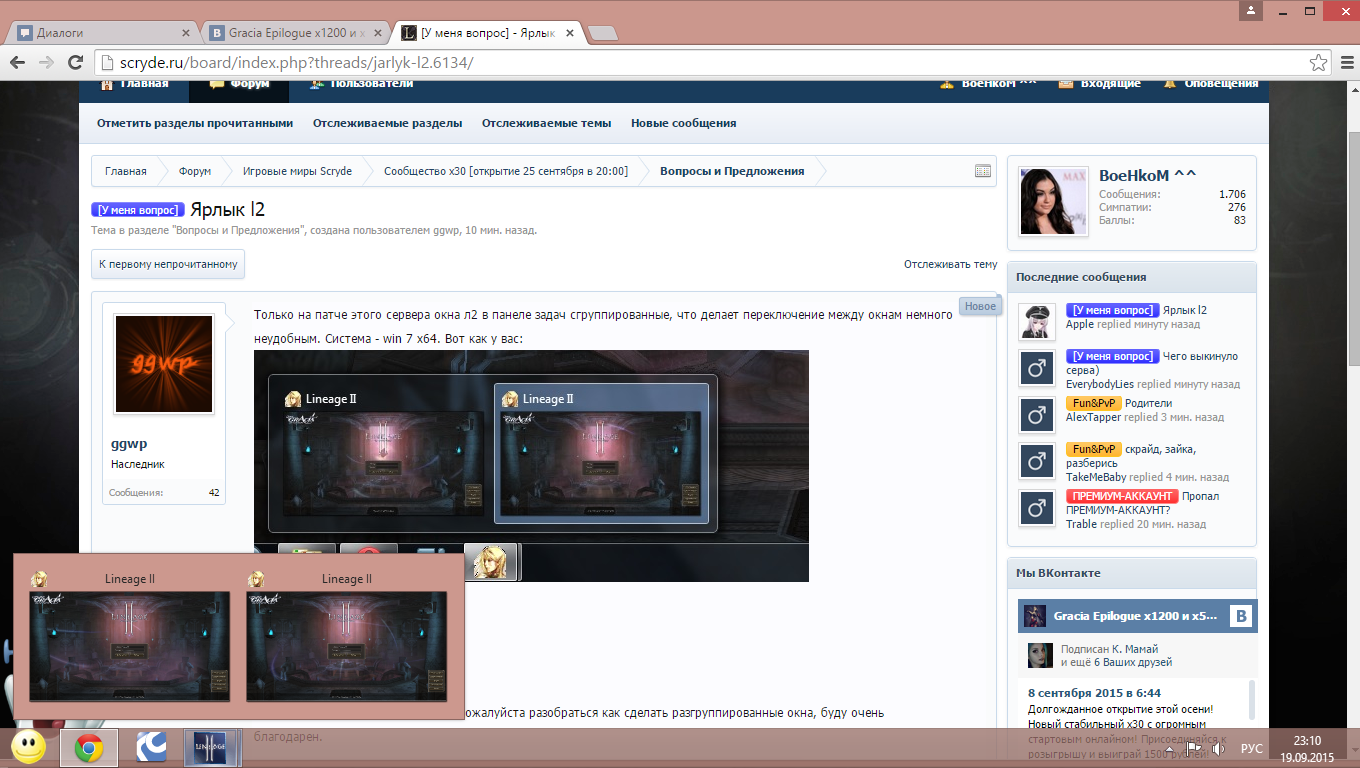Launch Lineage II from the taskbar
This screenshot has width=1360, height=768.
pyautogui.click(x=212, y=747)
